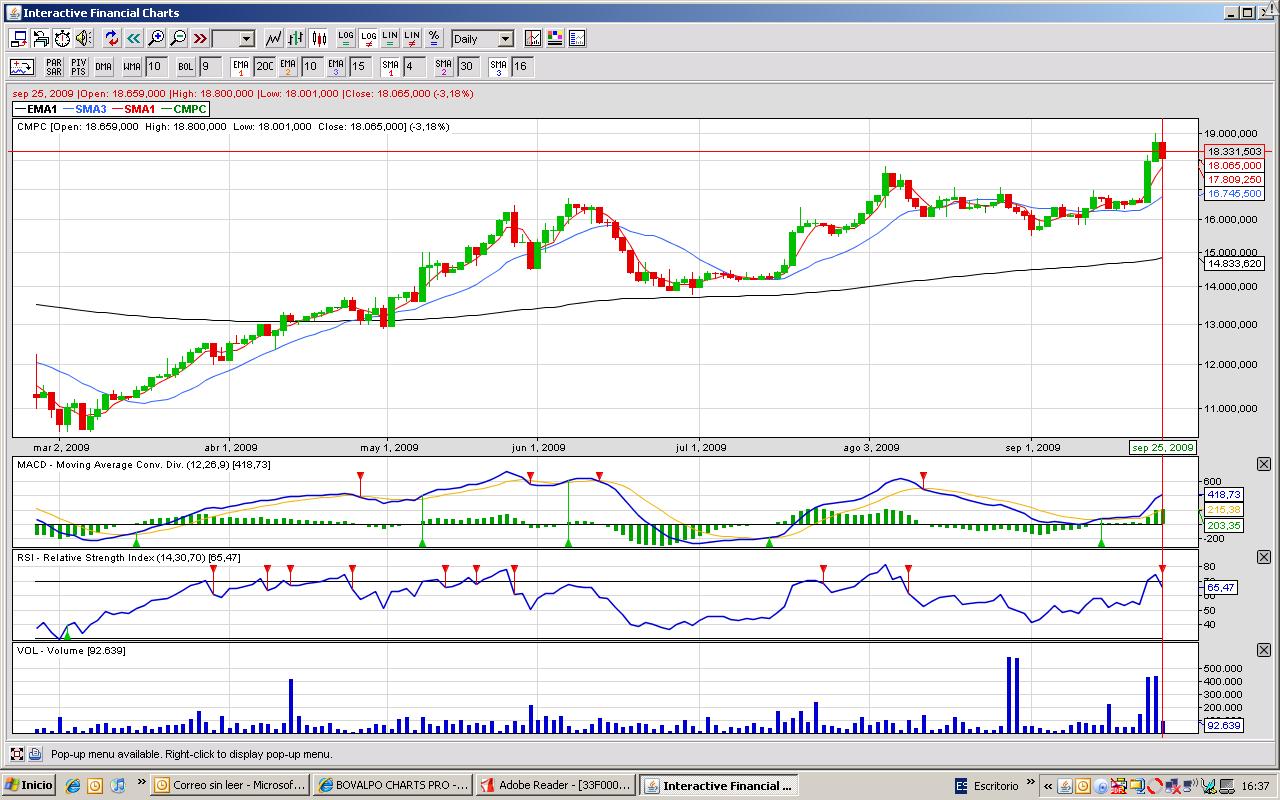The height and width of the screenshot is (800, 1280).
Task: Click the chart studies icon after Daily
Action: 532,39
